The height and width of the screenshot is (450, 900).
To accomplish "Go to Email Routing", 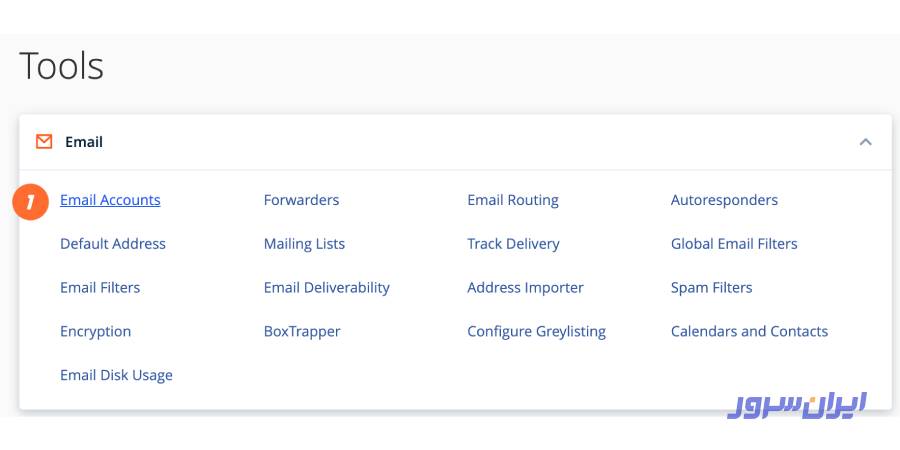I will coord(512,200).
